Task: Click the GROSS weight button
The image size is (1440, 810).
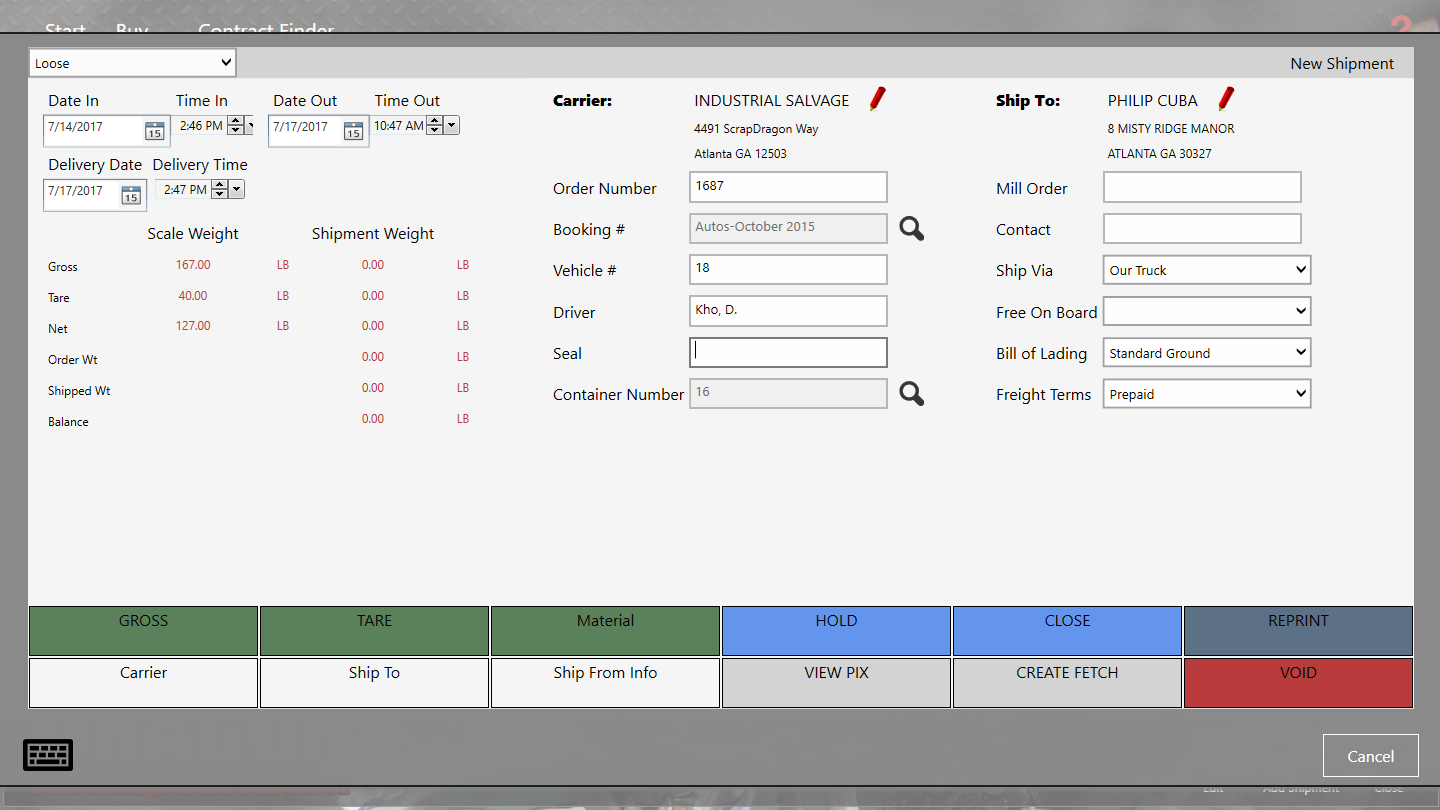Action: tap(143, 631)
